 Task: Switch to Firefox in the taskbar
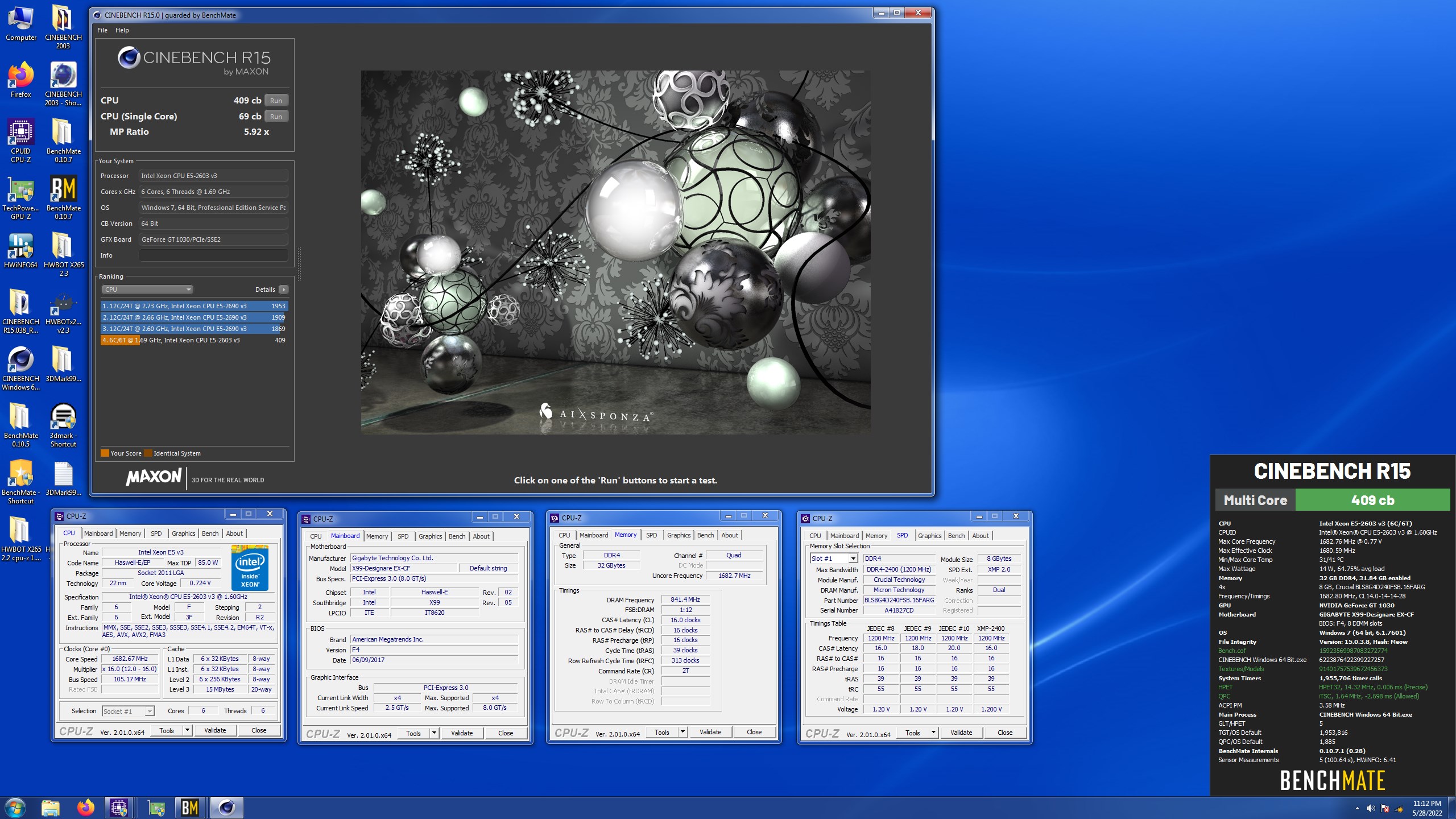[x=85, y=808]
